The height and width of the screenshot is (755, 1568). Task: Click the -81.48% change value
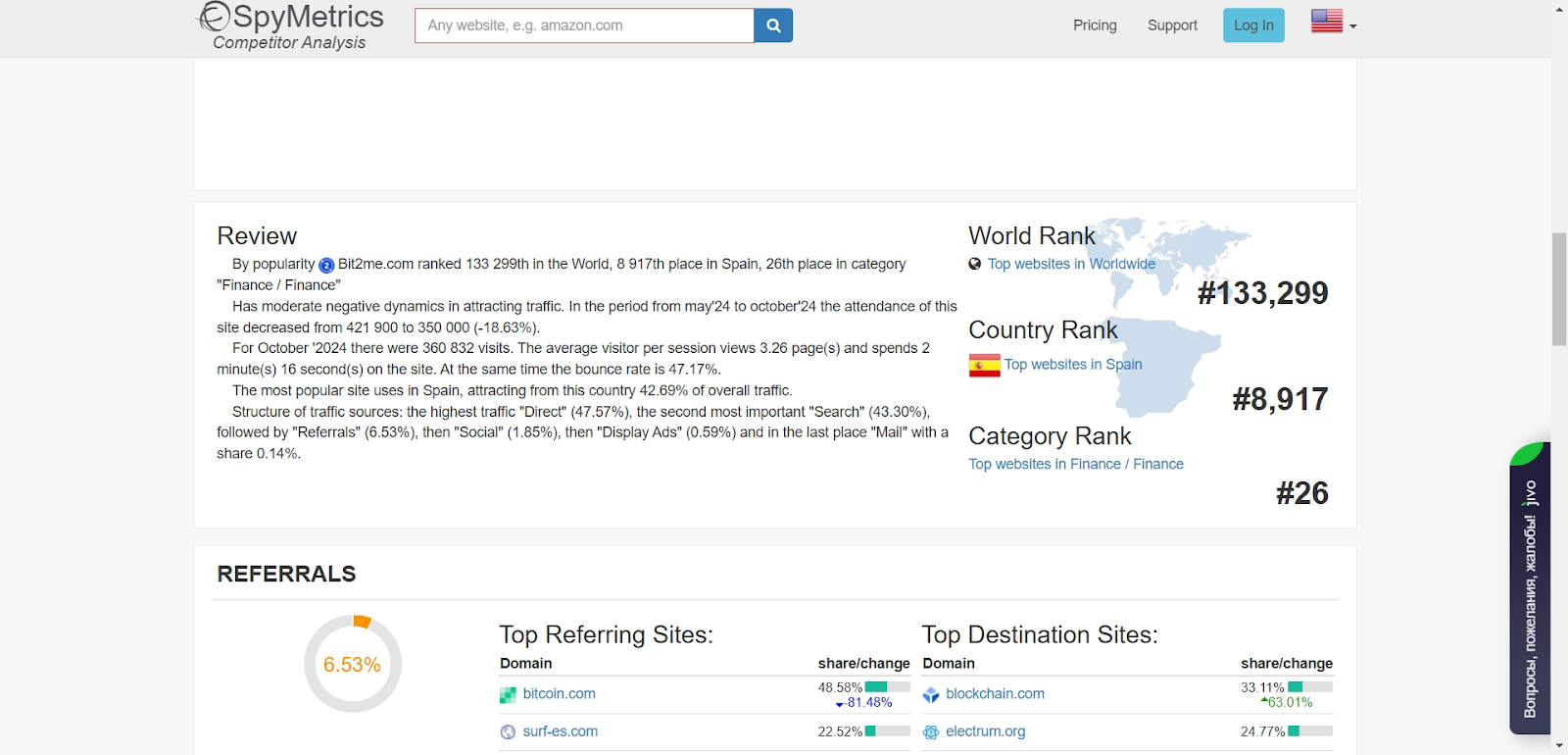864,702
